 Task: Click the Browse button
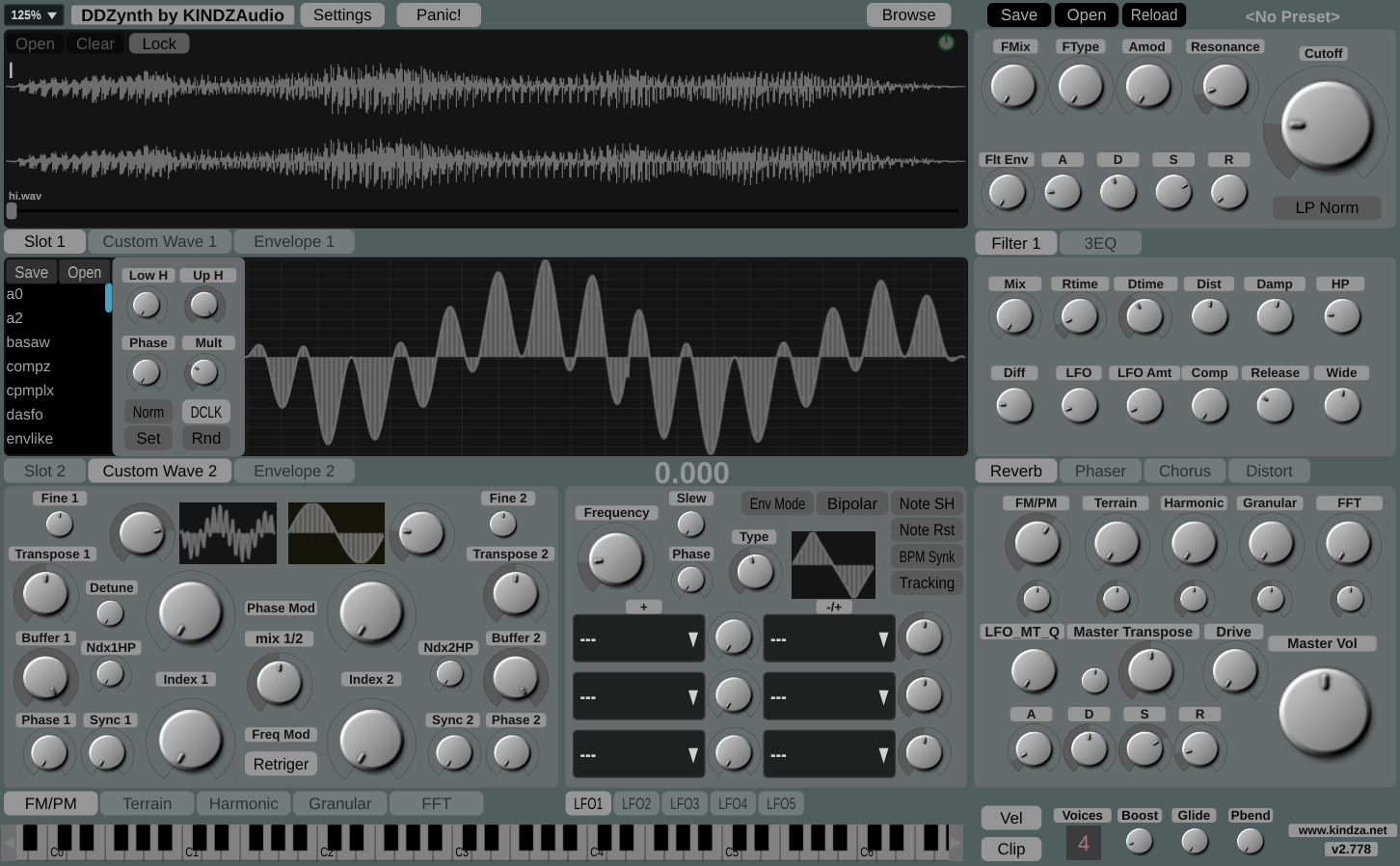click(x=908, y=14)
